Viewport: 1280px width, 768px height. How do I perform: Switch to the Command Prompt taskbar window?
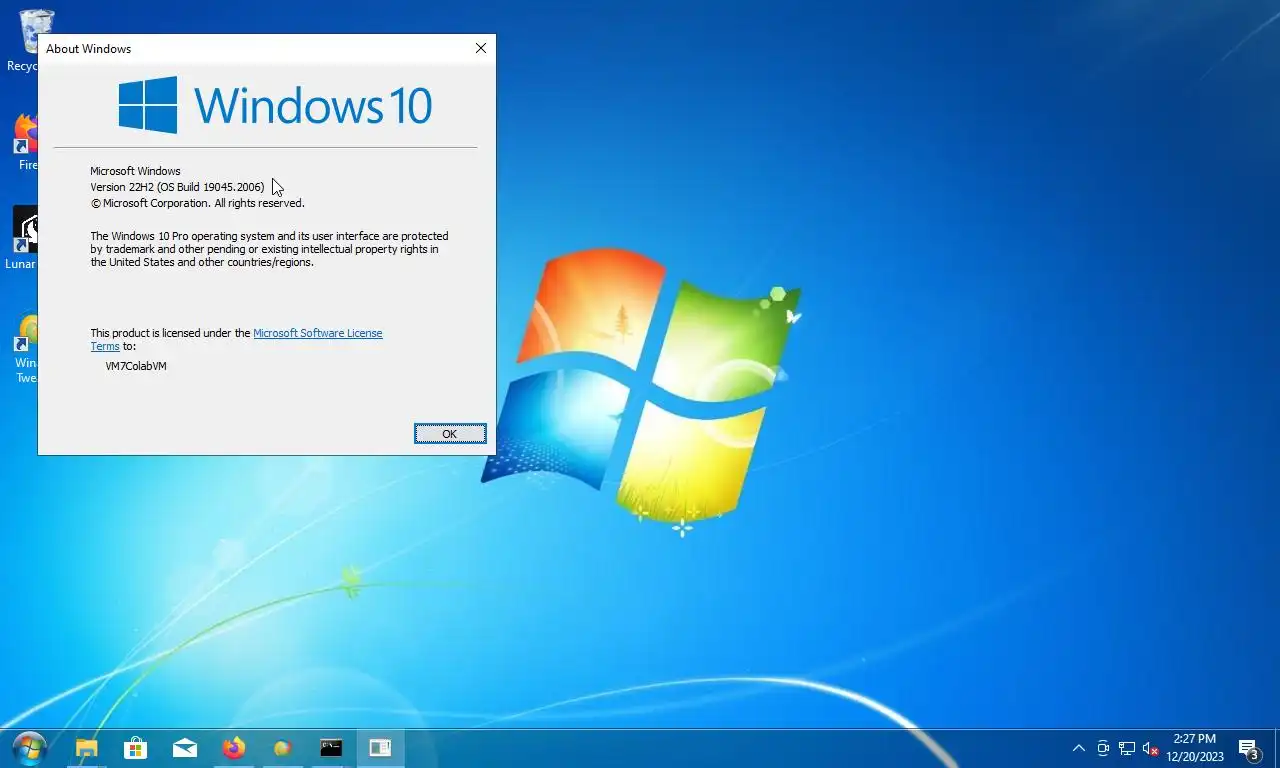(x=331, y=748)
